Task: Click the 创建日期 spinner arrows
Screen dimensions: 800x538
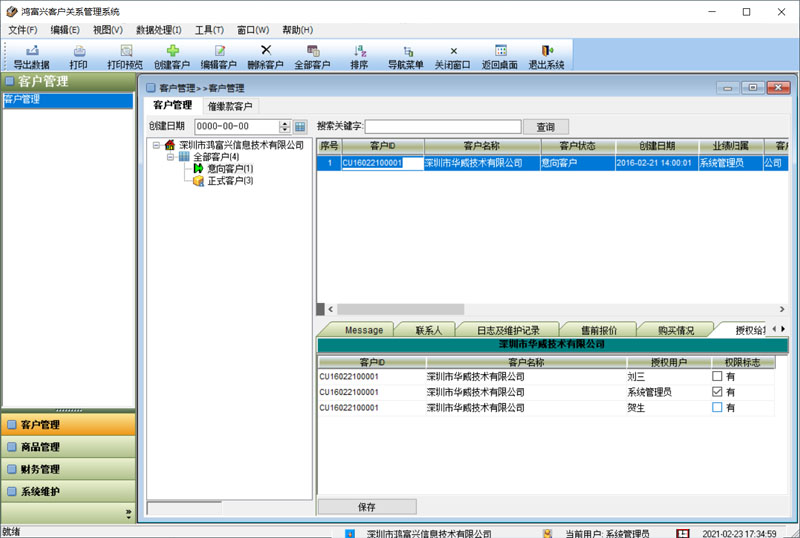Action: [285, 127]
